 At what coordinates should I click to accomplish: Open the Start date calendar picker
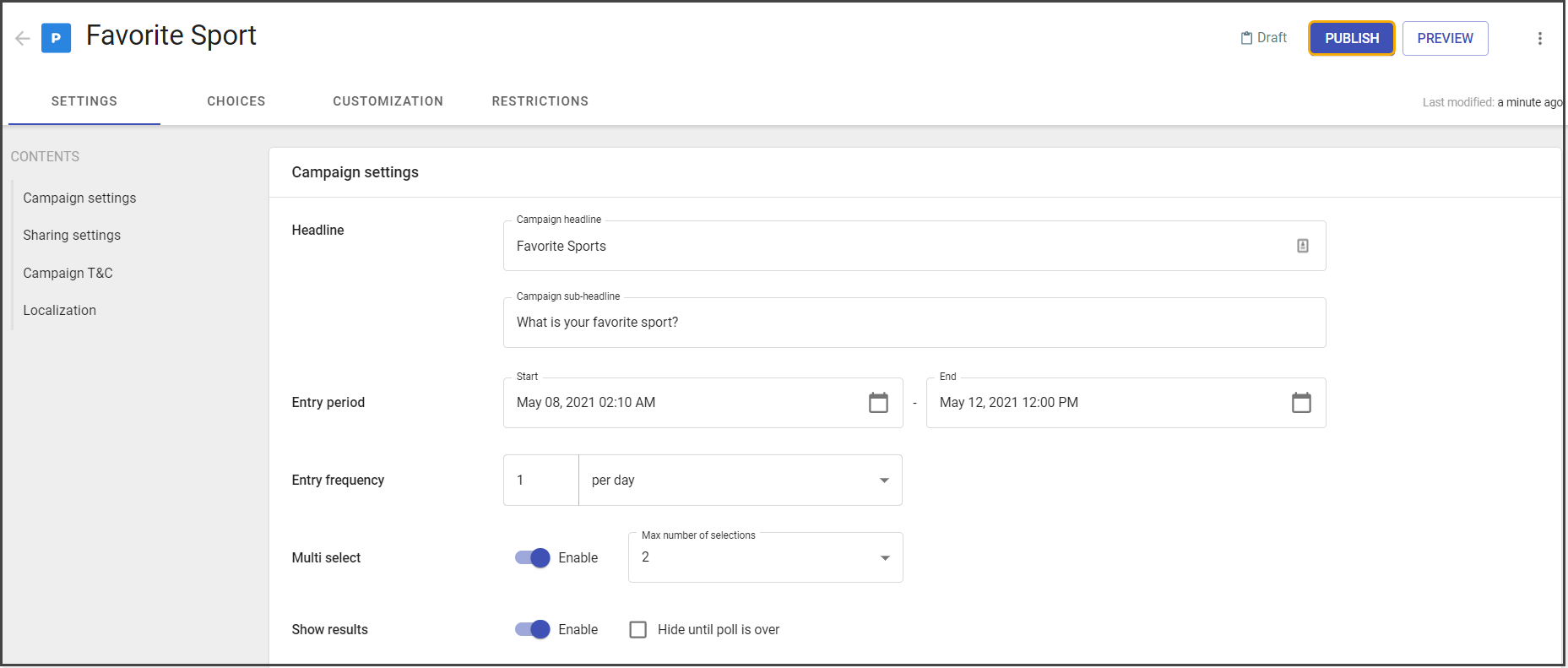pyautogui.click(x=878, y=403)
